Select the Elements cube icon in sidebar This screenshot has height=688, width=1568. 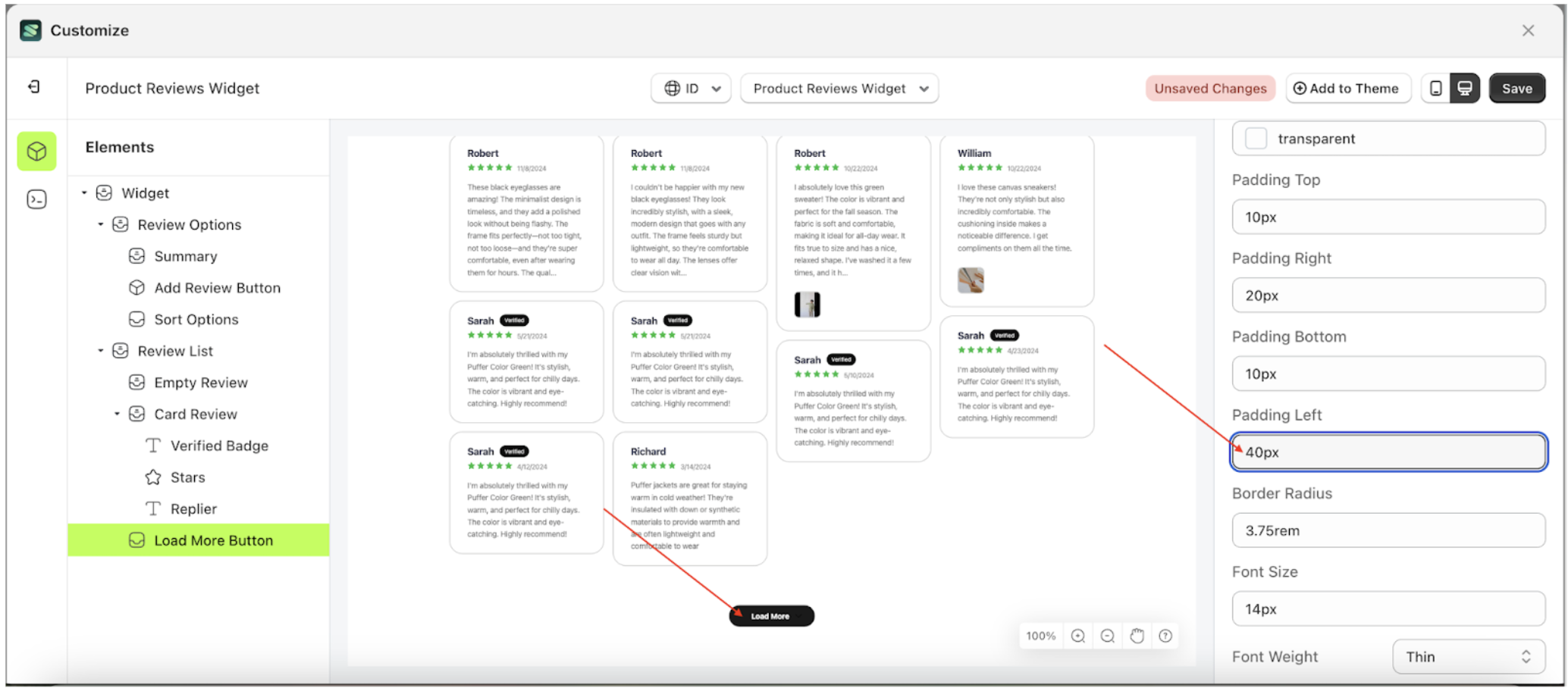(36, 151)
